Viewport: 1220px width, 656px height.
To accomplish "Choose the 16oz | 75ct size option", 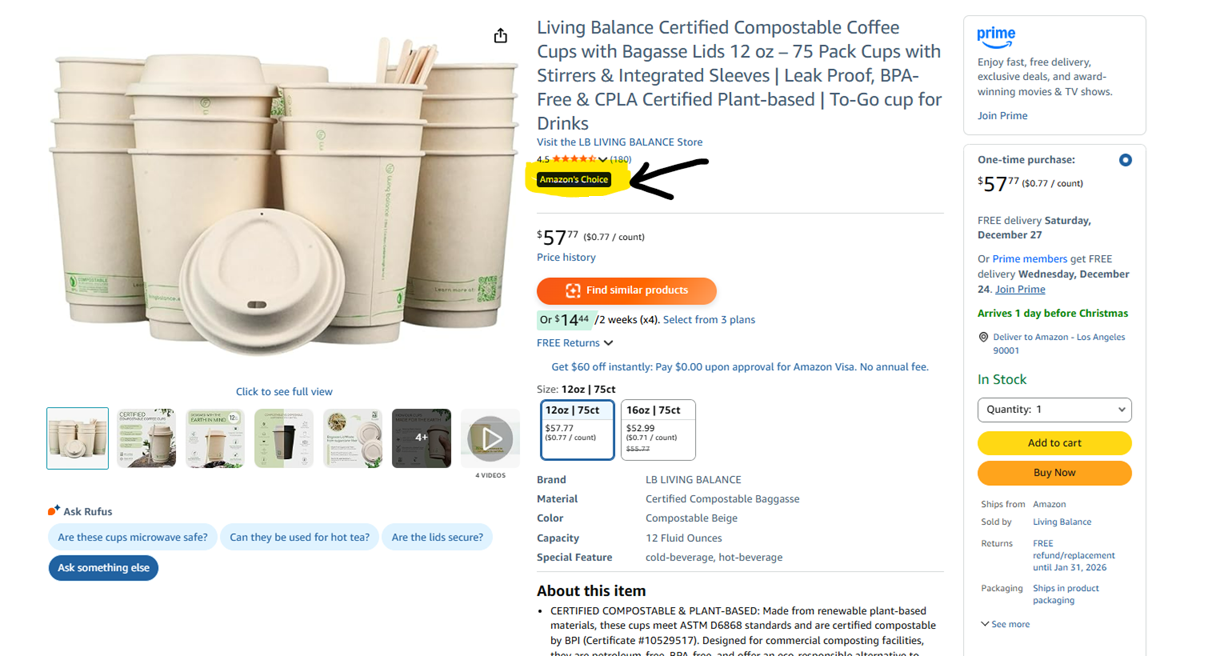I will point(658,430).
